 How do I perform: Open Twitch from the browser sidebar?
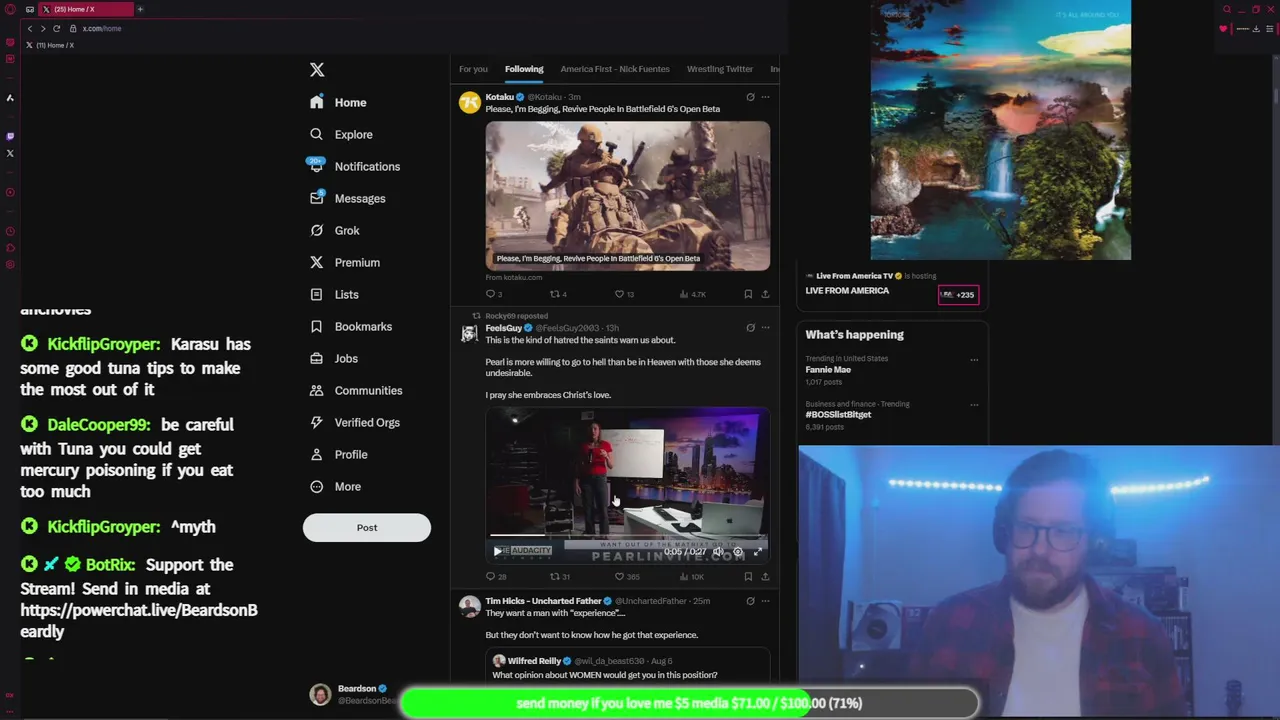coord(10,136)
